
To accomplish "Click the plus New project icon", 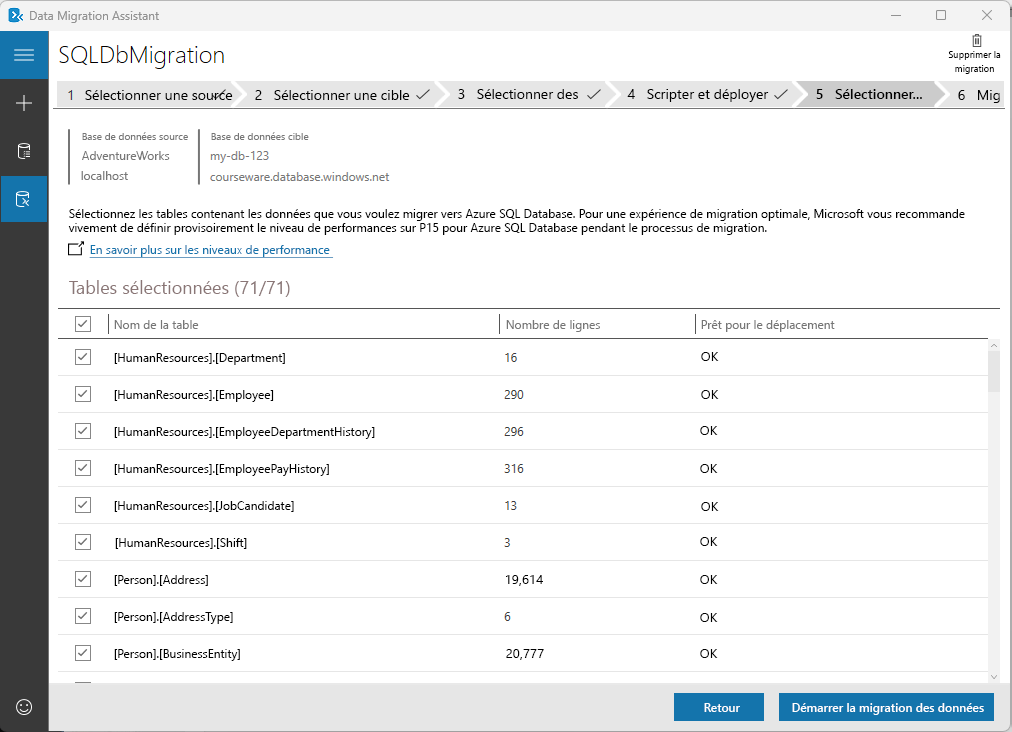I will [24, 103].
